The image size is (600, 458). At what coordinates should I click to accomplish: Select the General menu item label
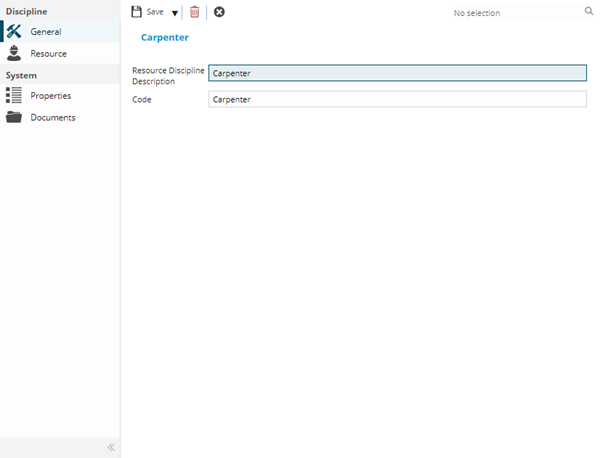tap(46, 32)
